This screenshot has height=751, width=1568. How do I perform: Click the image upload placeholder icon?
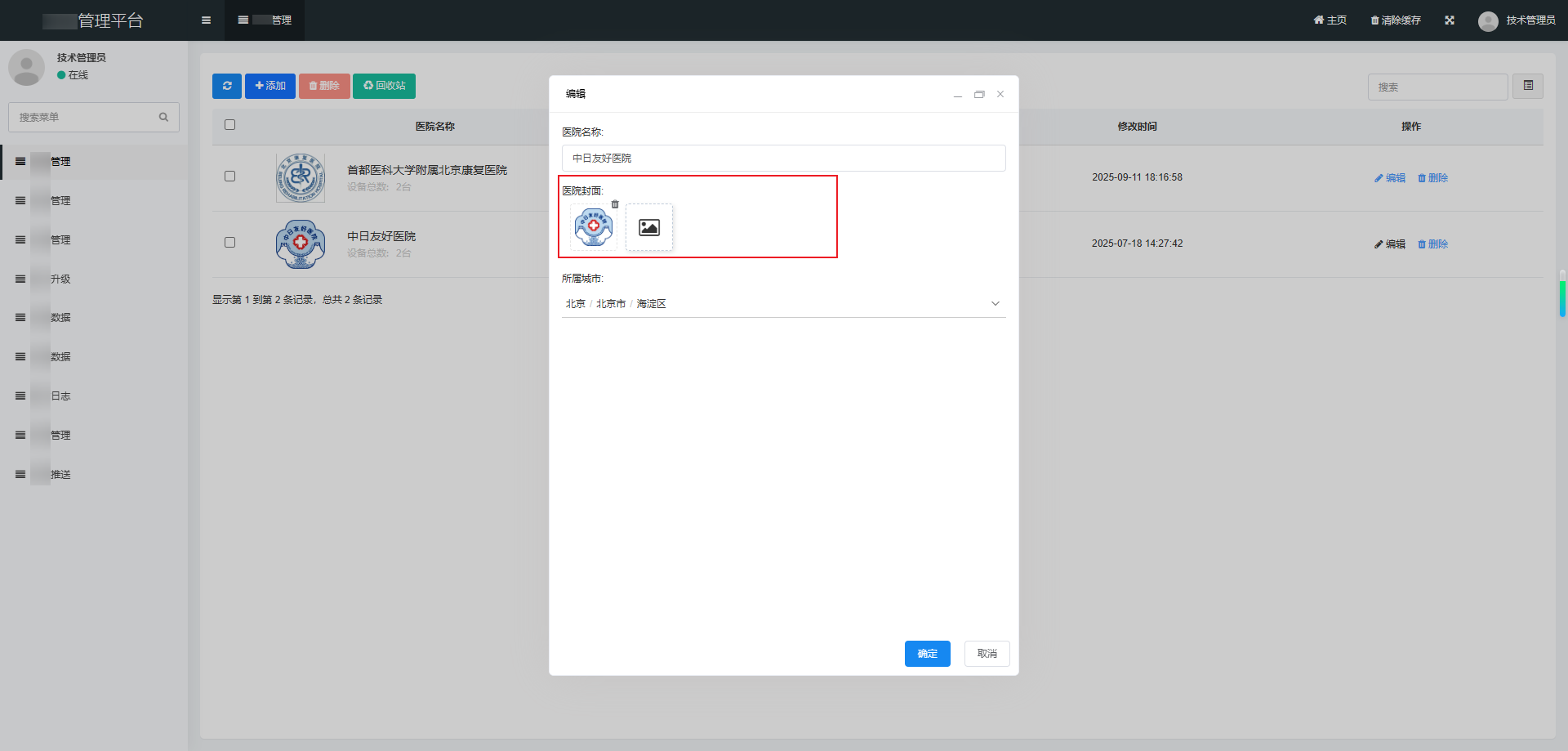click(x=649, y=227)
